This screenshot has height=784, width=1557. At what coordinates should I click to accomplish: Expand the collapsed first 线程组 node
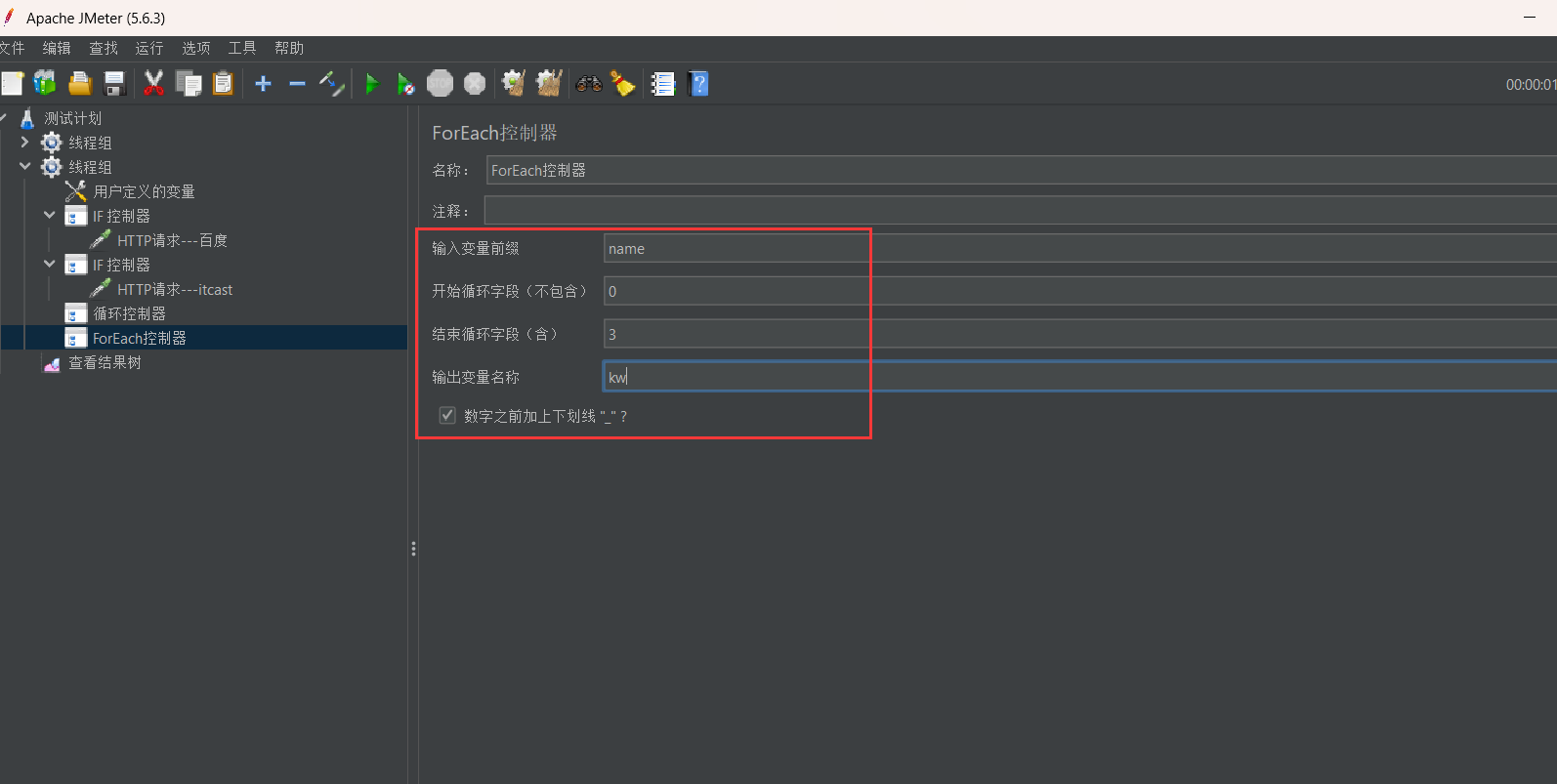click(25, 143)
